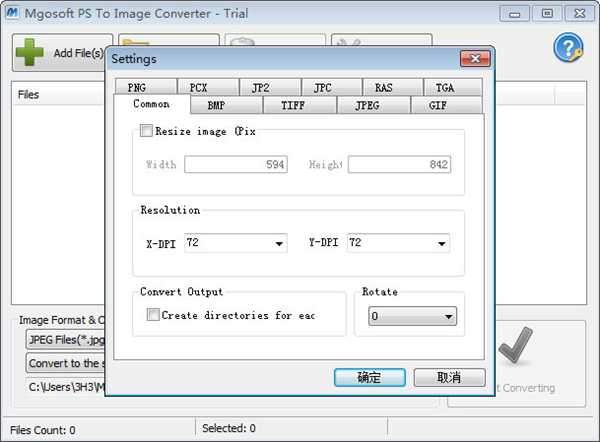
Task: Click the Selected: 0 status text
Action: click(229, 428)
